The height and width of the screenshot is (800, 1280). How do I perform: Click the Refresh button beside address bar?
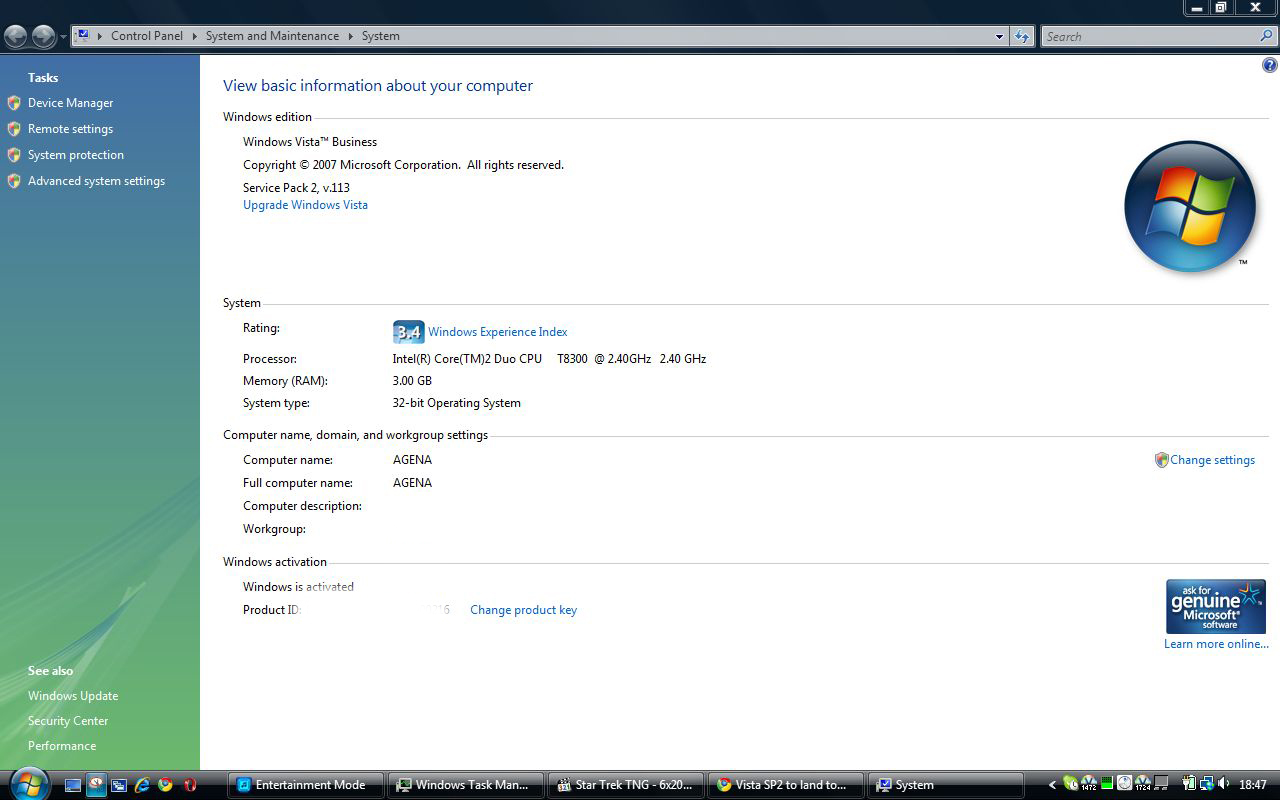[x=1021, y=36]
